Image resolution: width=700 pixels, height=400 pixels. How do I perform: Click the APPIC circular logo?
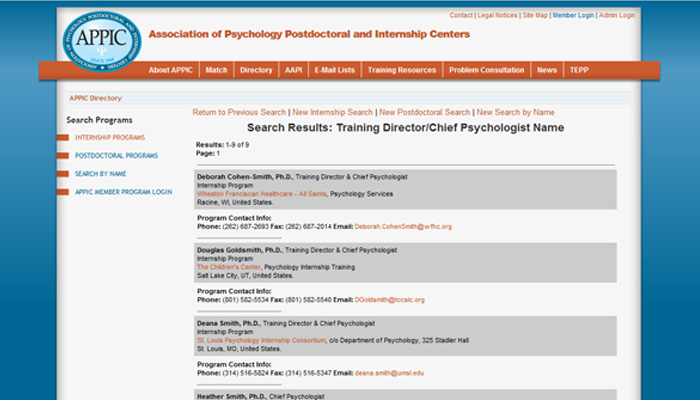102,41
